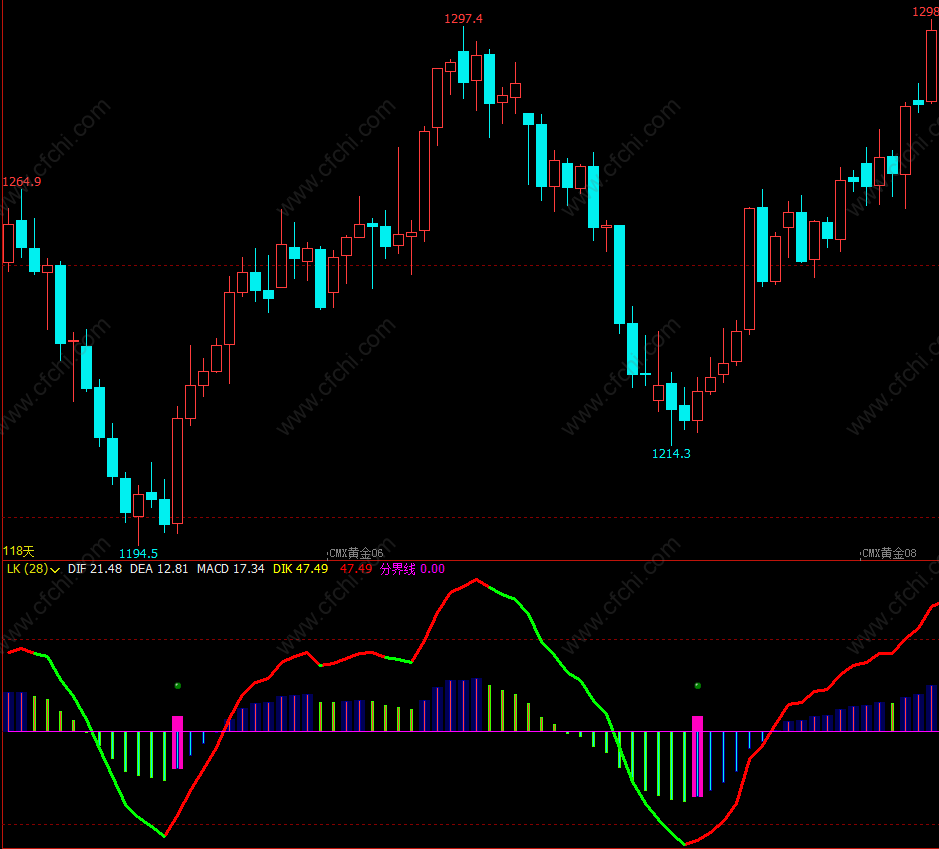The width and height of the screenshot is (939, 849).
Task: Click the red 47.49 value label
Action: 356,569
